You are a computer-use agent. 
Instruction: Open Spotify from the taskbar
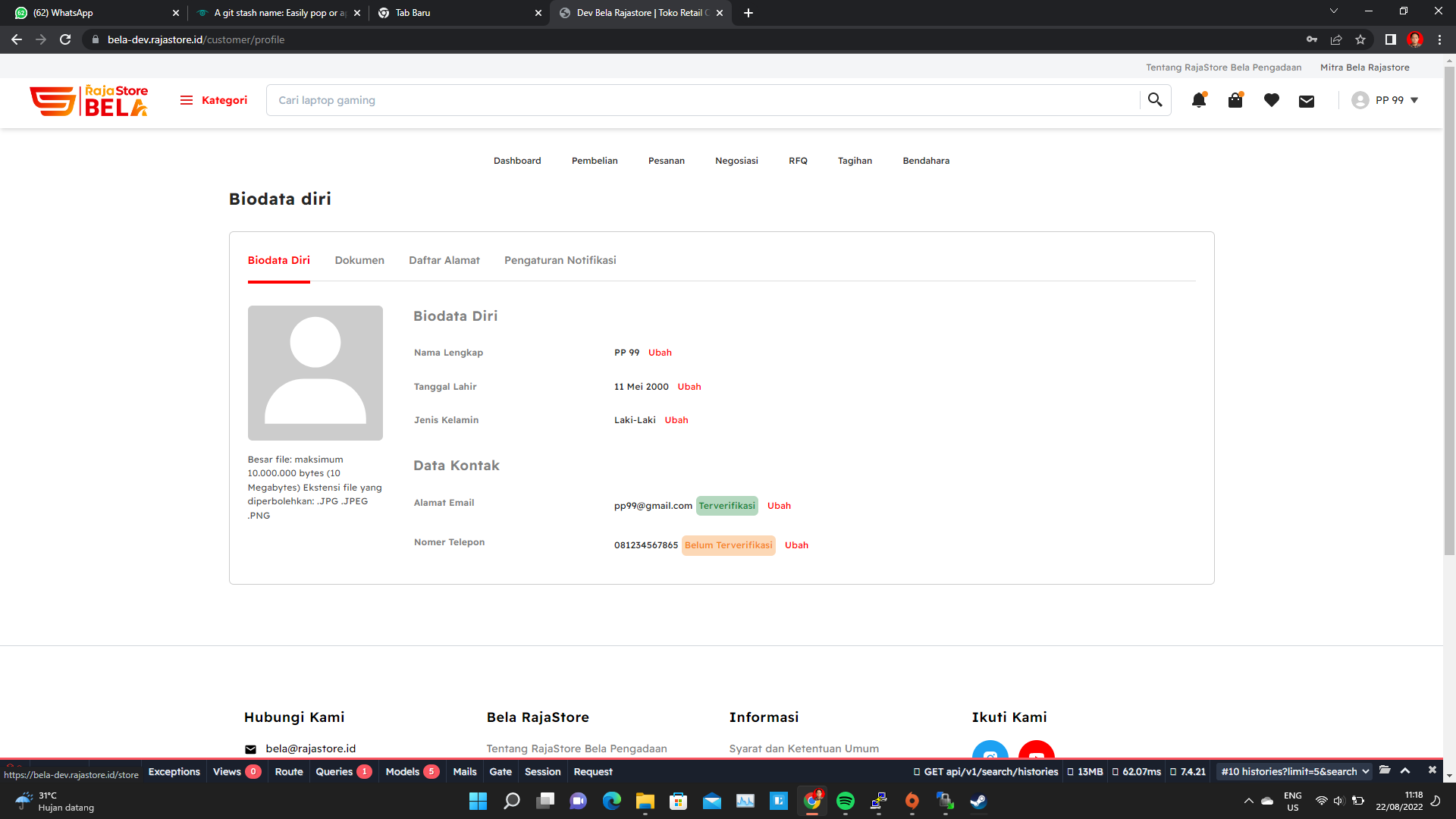845,801
